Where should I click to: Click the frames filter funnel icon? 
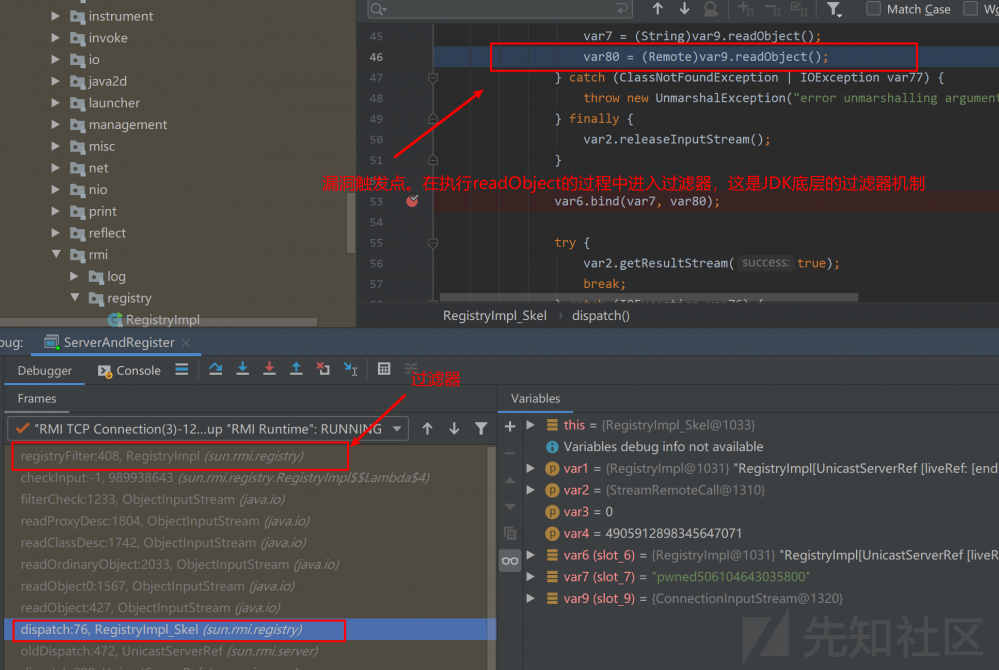pos(481,429)
